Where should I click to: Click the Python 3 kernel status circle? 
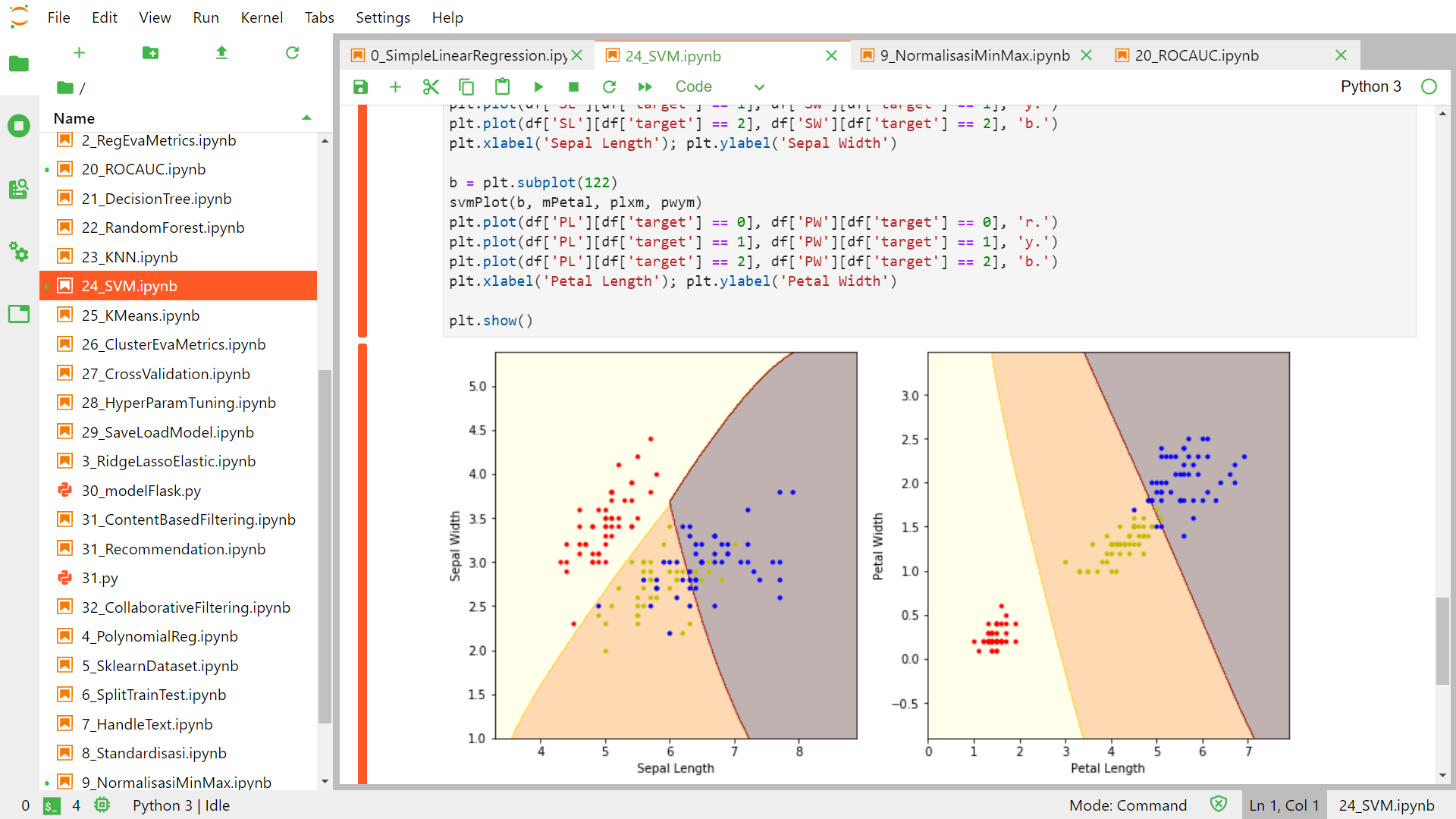tap(1429, 86)
